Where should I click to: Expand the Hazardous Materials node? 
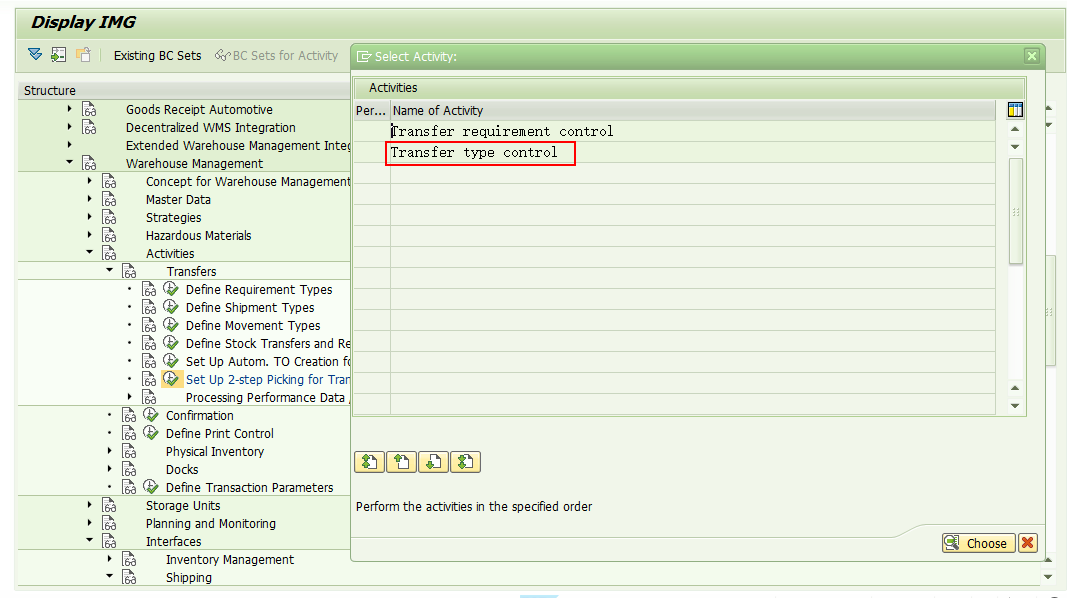89,235
